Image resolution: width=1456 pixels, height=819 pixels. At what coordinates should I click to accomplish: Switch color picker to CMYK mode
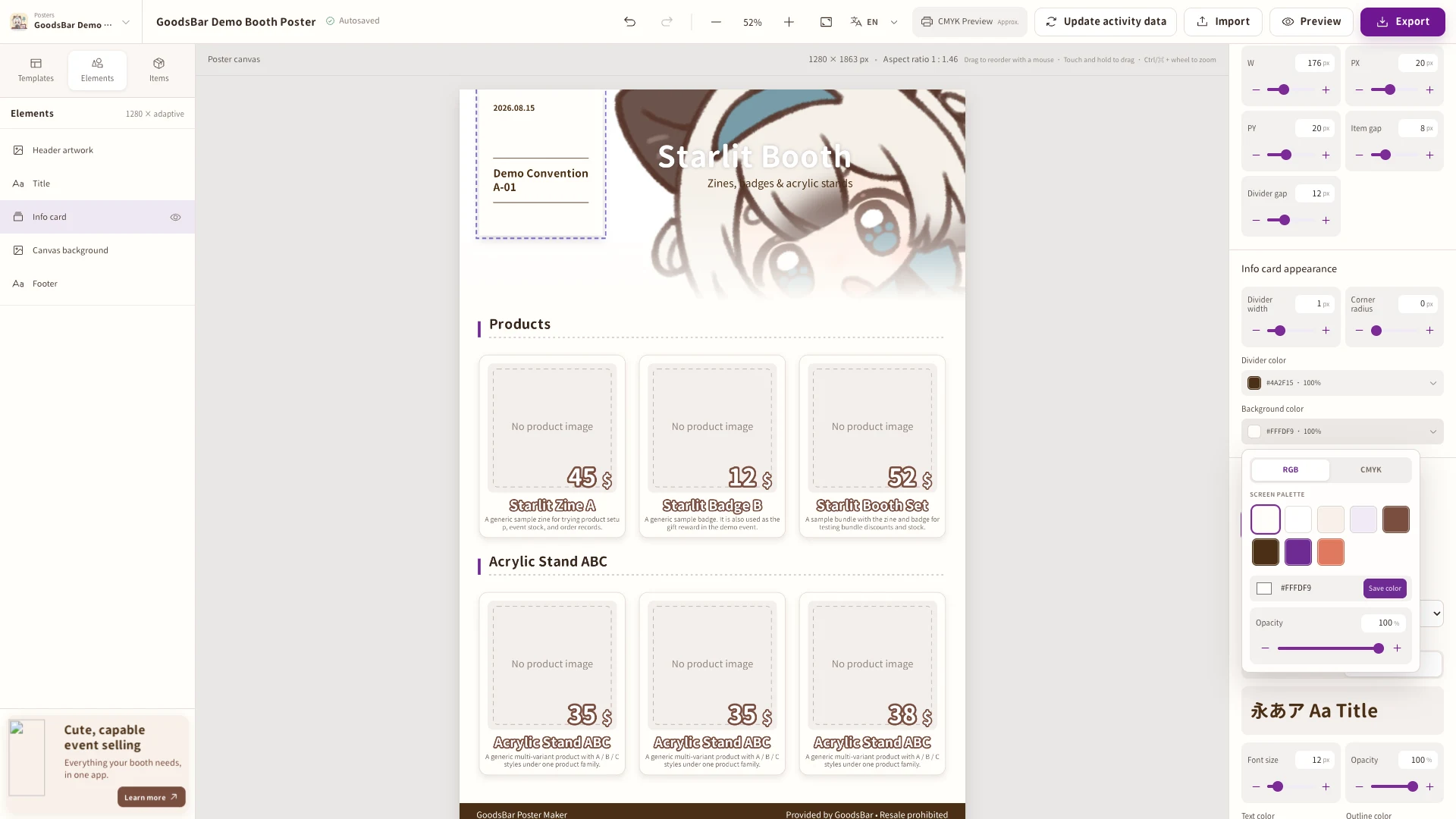tap(1370, 469)
